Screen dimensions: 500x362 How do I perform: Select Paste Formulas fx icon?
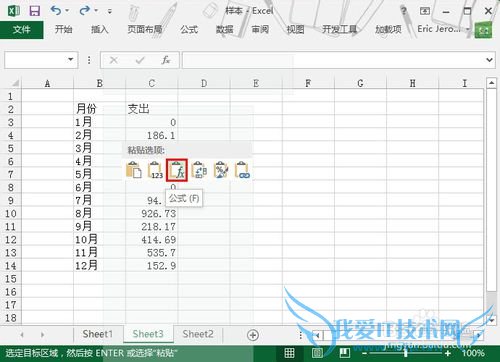(x=177, y=170)
